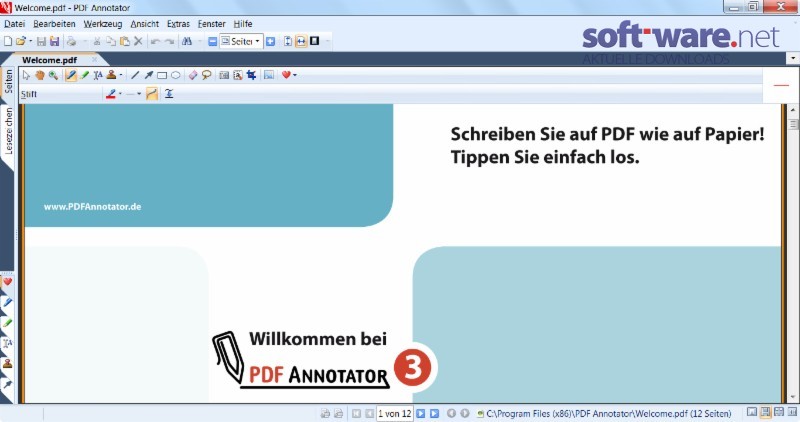Insert image with the picture icon
The height and width of the screenshot is (422, 800).
(269, 76)
